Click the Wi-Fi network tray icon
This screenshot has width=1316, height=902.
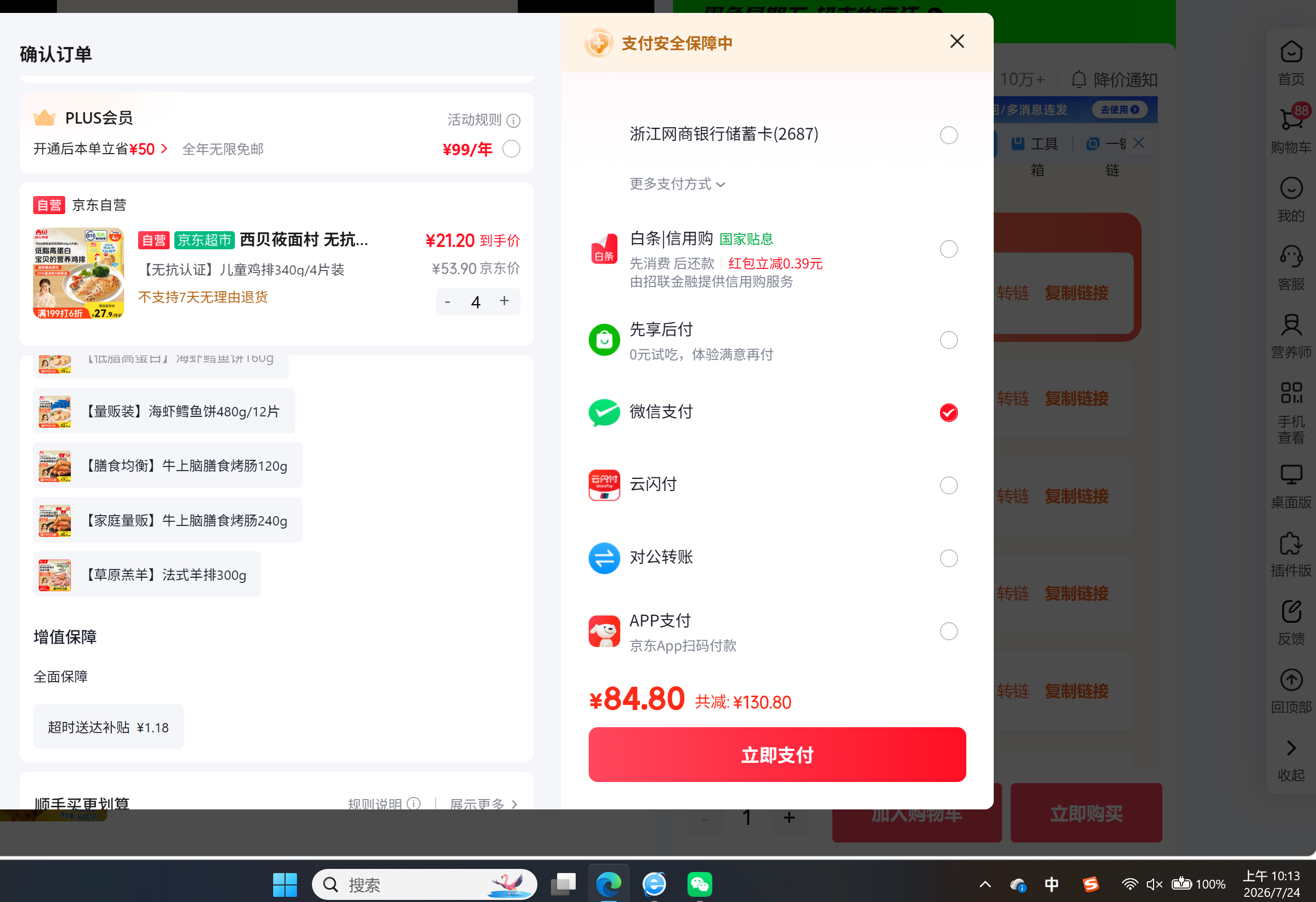click(x=1129, y=884)
